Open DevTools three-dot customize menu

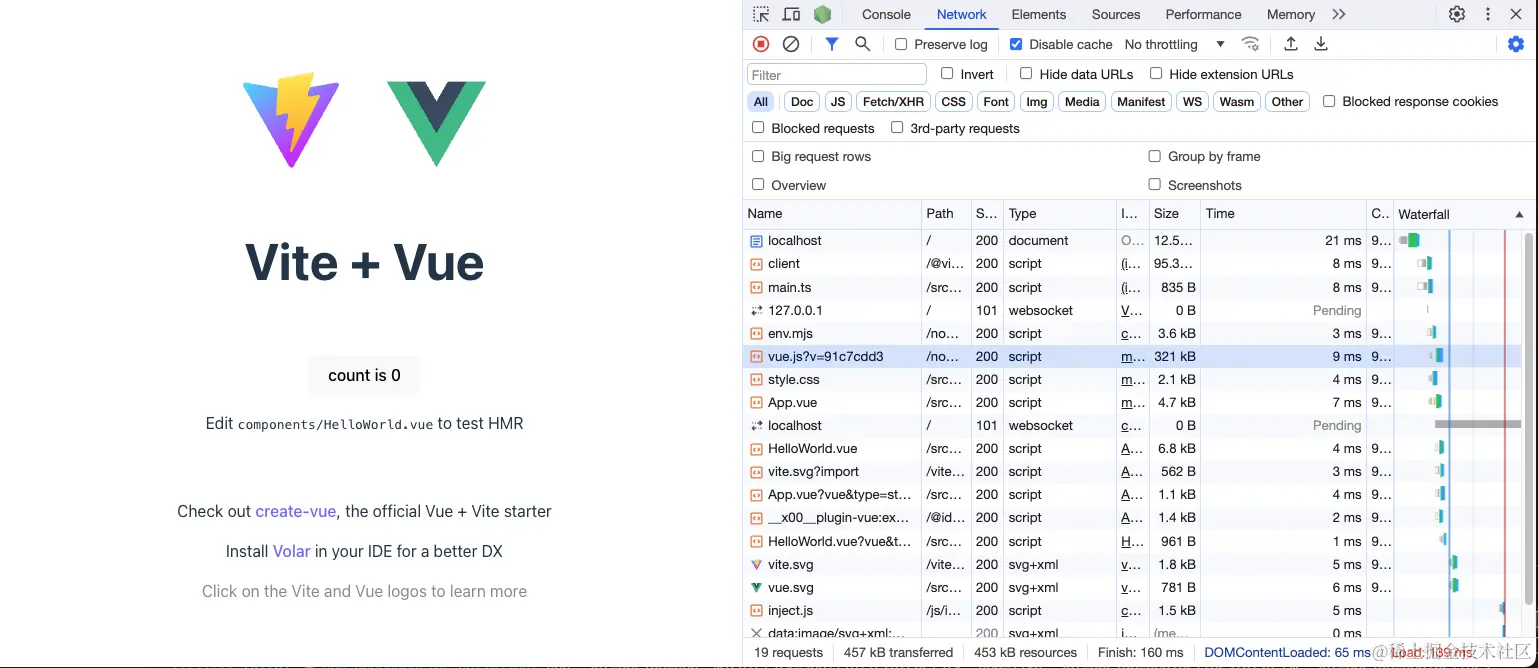coord(1488,14)
